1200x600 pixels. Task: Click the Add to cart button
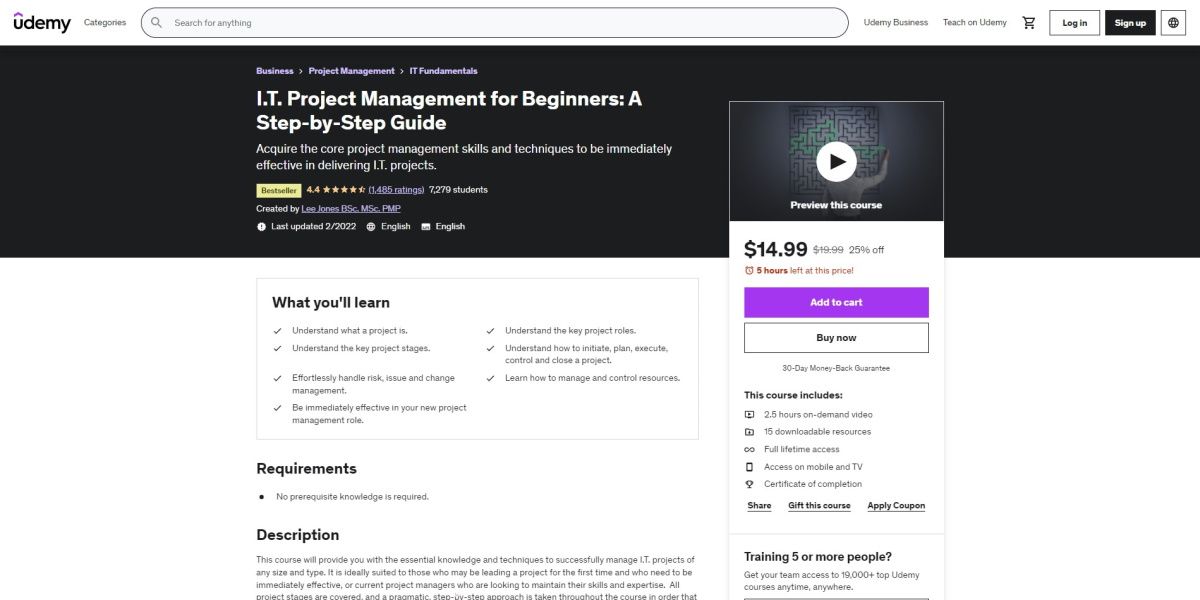836,302
